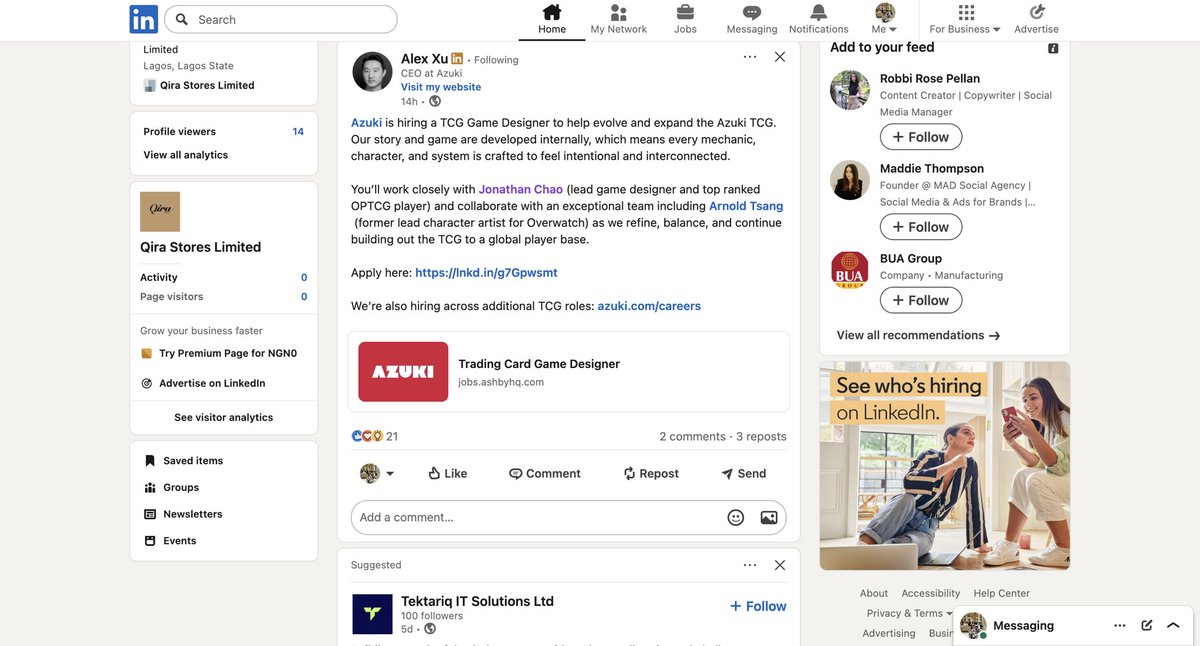Open the azuki.com/careers link
Image resolution: width=1200 pixels, height=646 pixels.
click(x=649, y=306)
